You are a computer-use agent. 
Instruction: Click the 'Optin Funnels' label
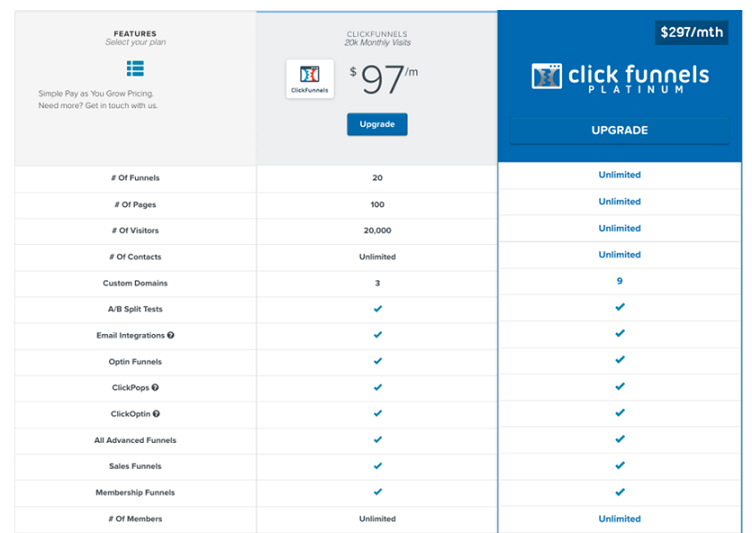click(x=135, y=362)
